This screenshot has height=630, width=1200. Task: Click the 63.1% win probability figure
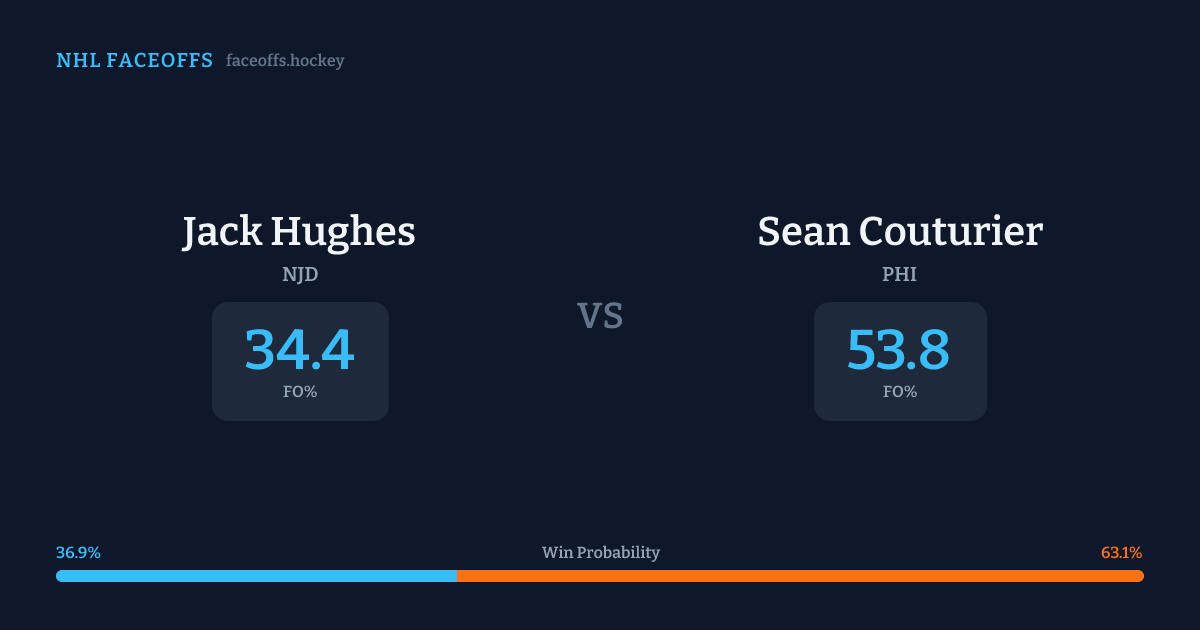[x=1121, y=553]
